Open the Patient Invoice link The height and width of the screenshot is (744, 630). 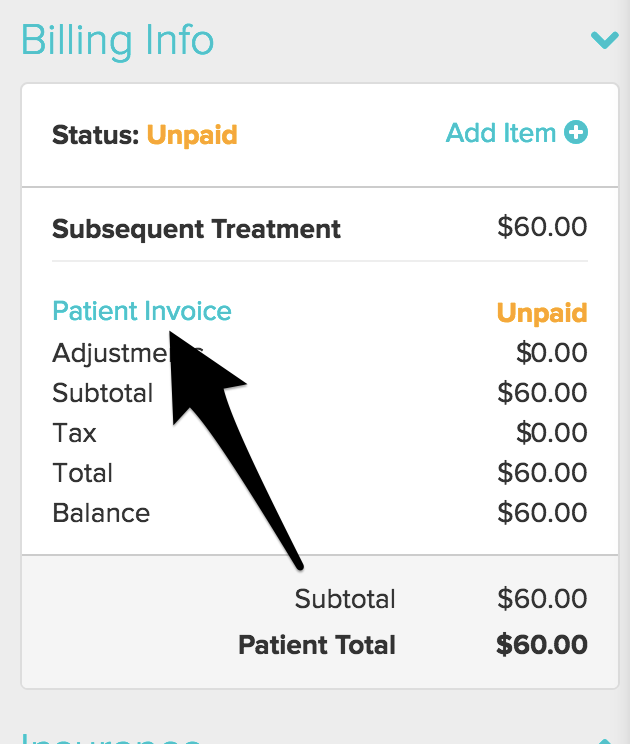coord(142,311)
